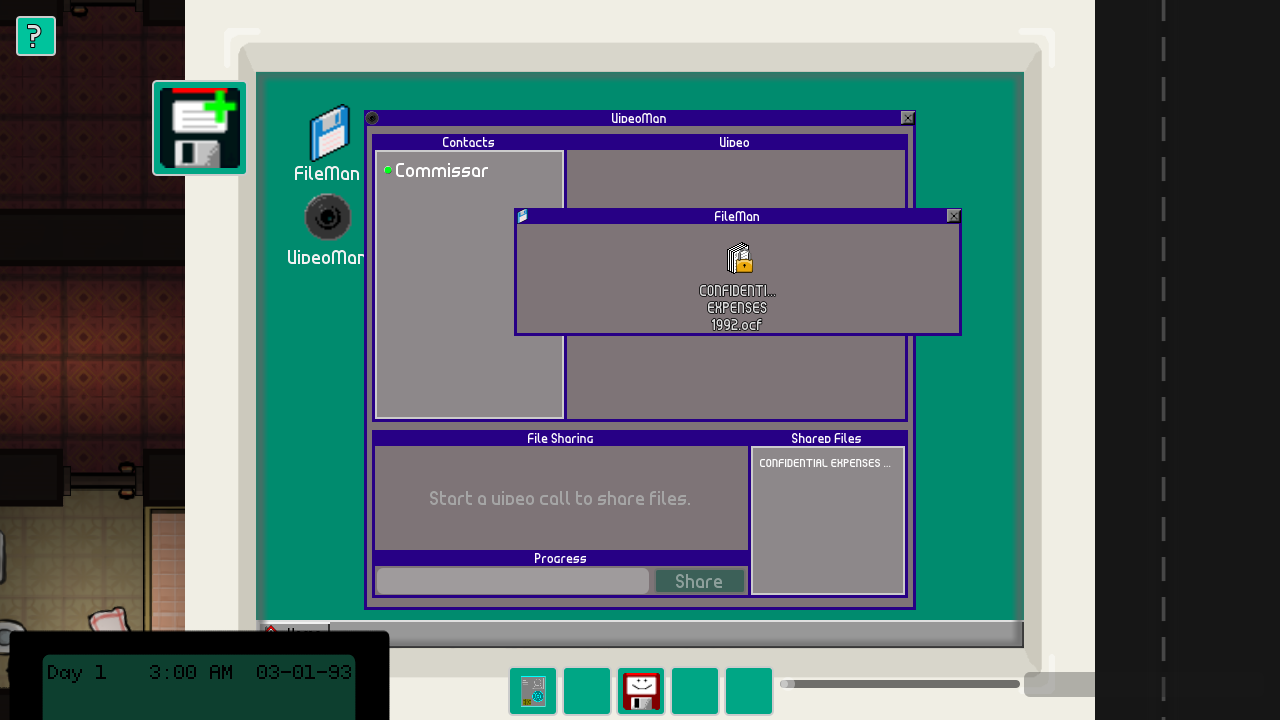The image size is (1280, 720).
Task: Open the question mark help icon
Action: (35, 36)
